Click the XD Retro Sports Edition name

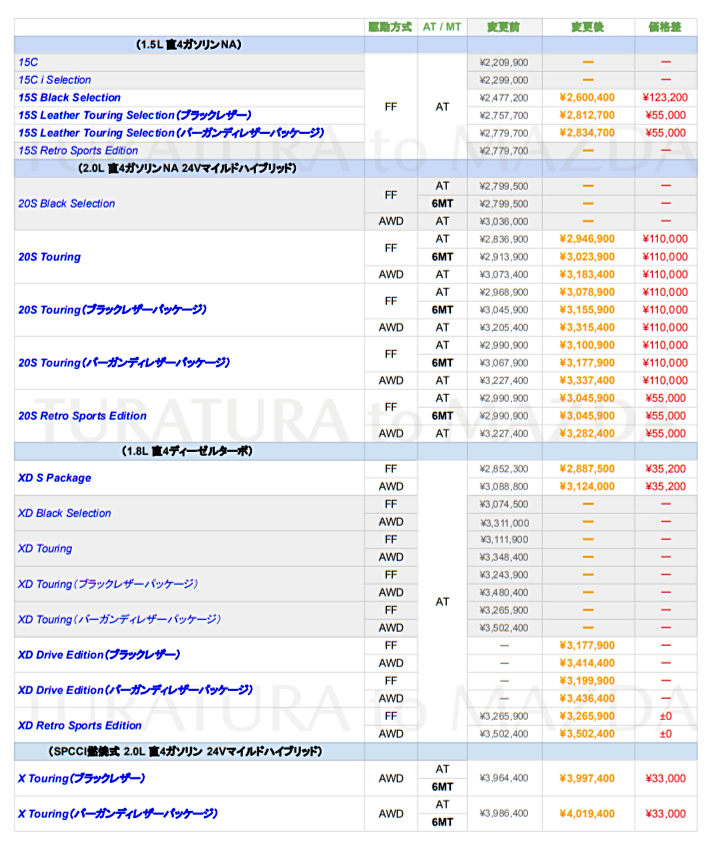pyautogui.click(x=80, y=726)
